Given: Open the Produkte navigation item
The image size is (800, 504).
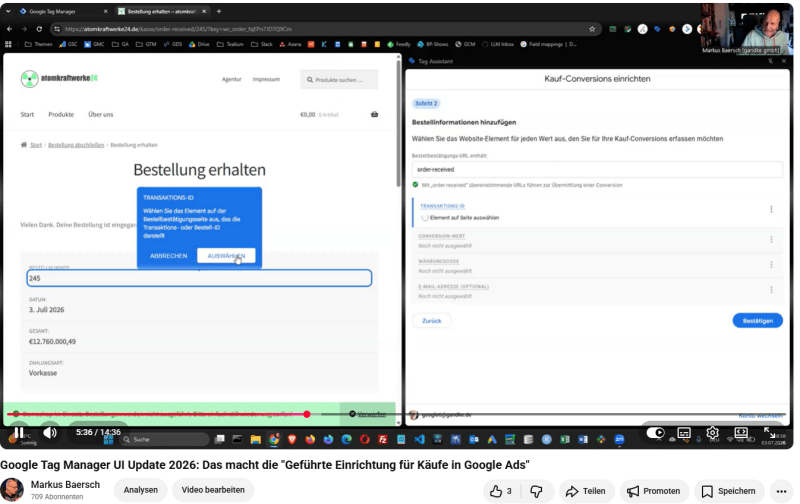Looking at the screenshot, I should point(61,114).
